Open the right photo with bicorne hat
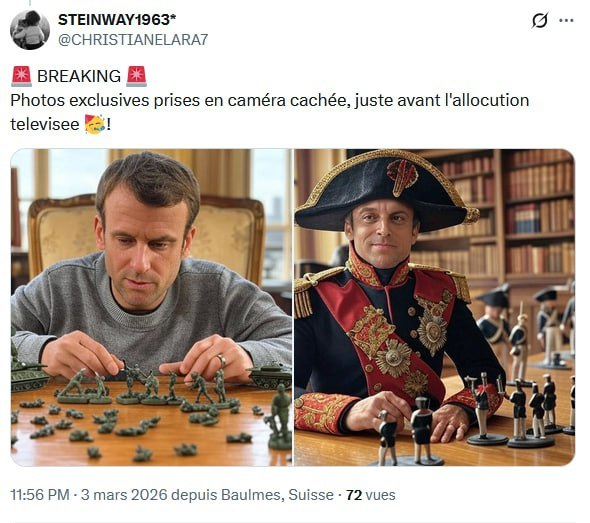This screenshot has width=590, height=523. coord(434,307)
